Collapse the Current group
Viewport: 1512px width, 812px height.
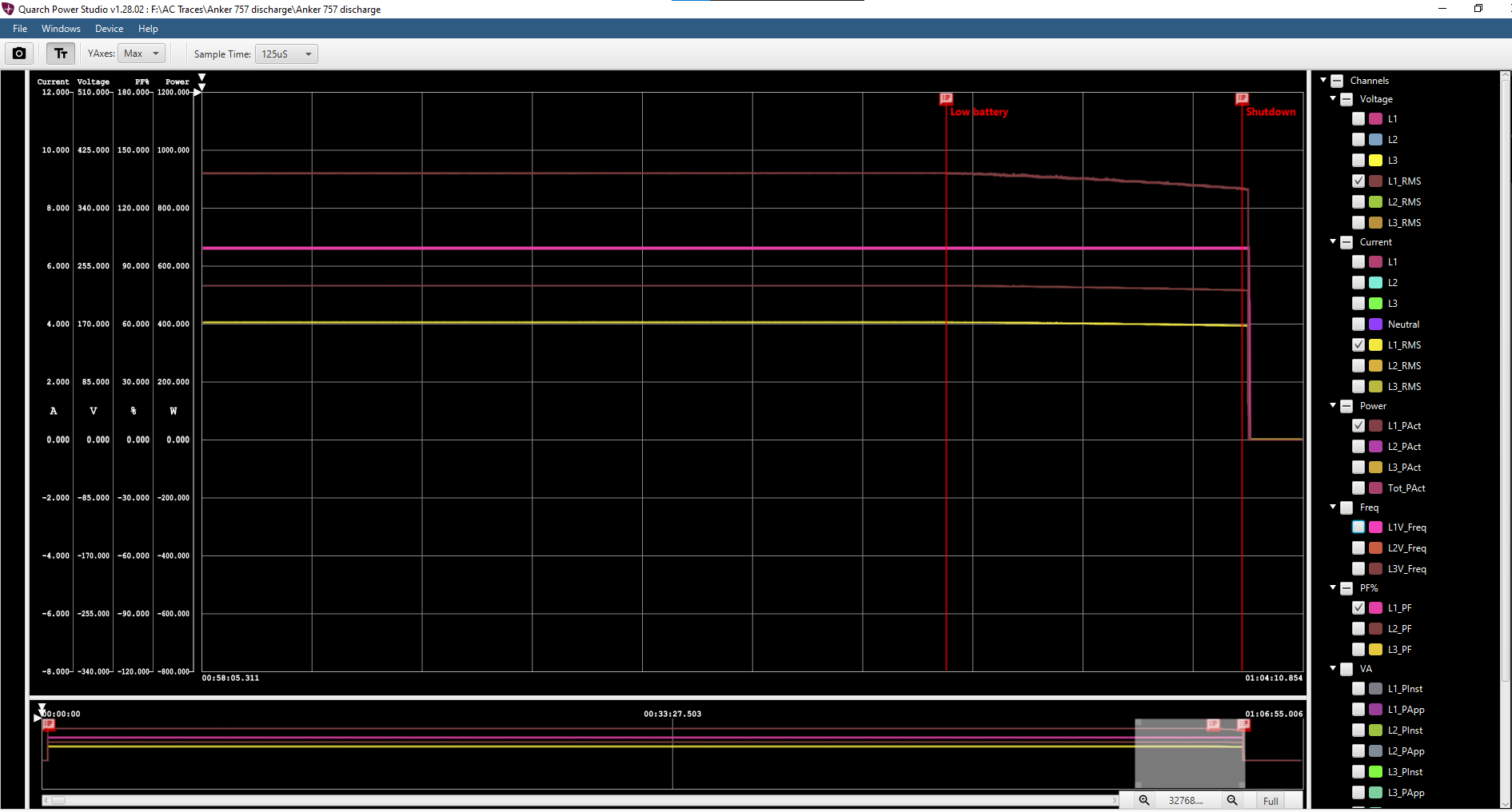coord(1333,241)
